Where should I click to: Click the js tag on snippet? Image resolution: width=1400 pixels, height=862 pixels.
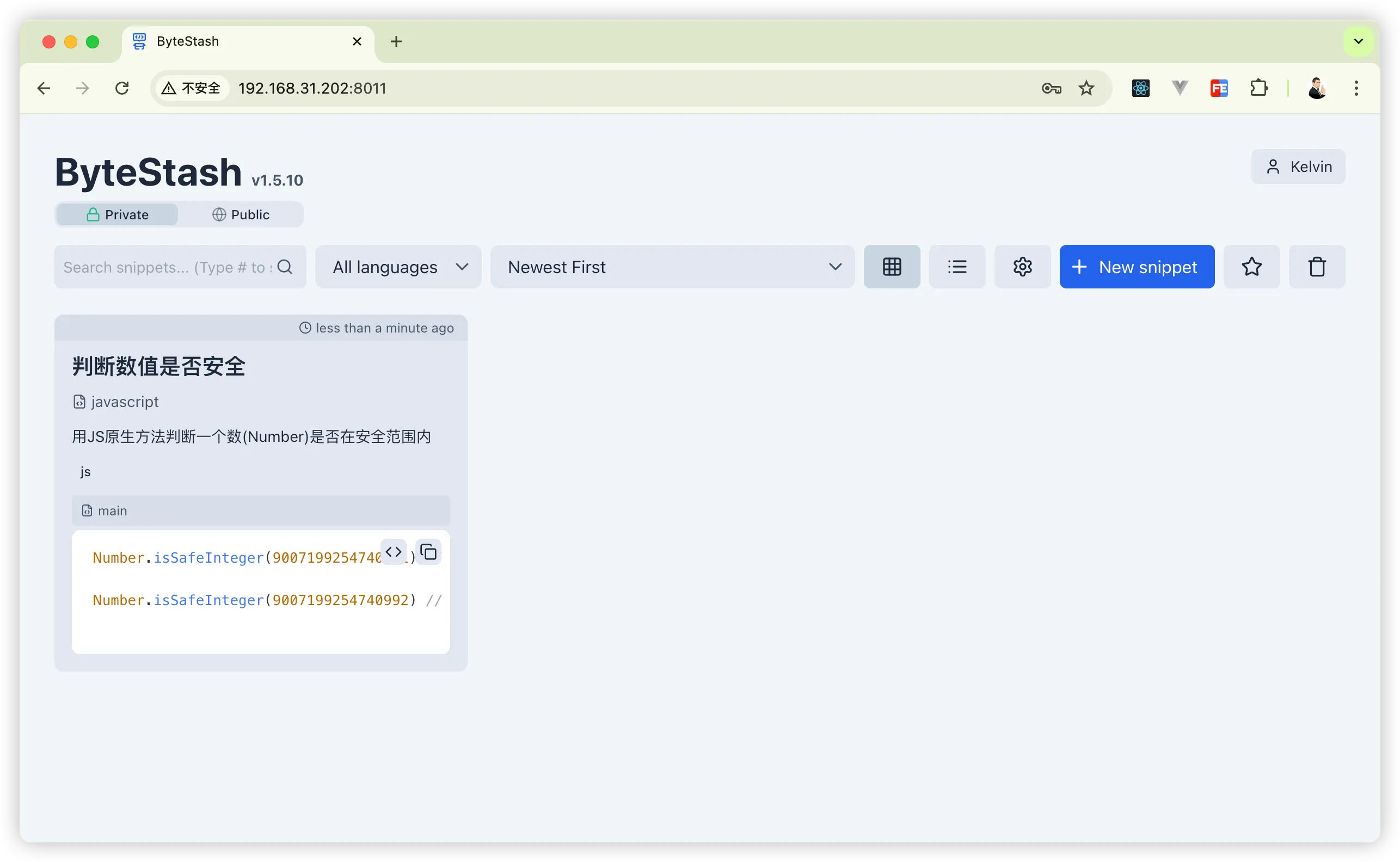click(85, 471)
